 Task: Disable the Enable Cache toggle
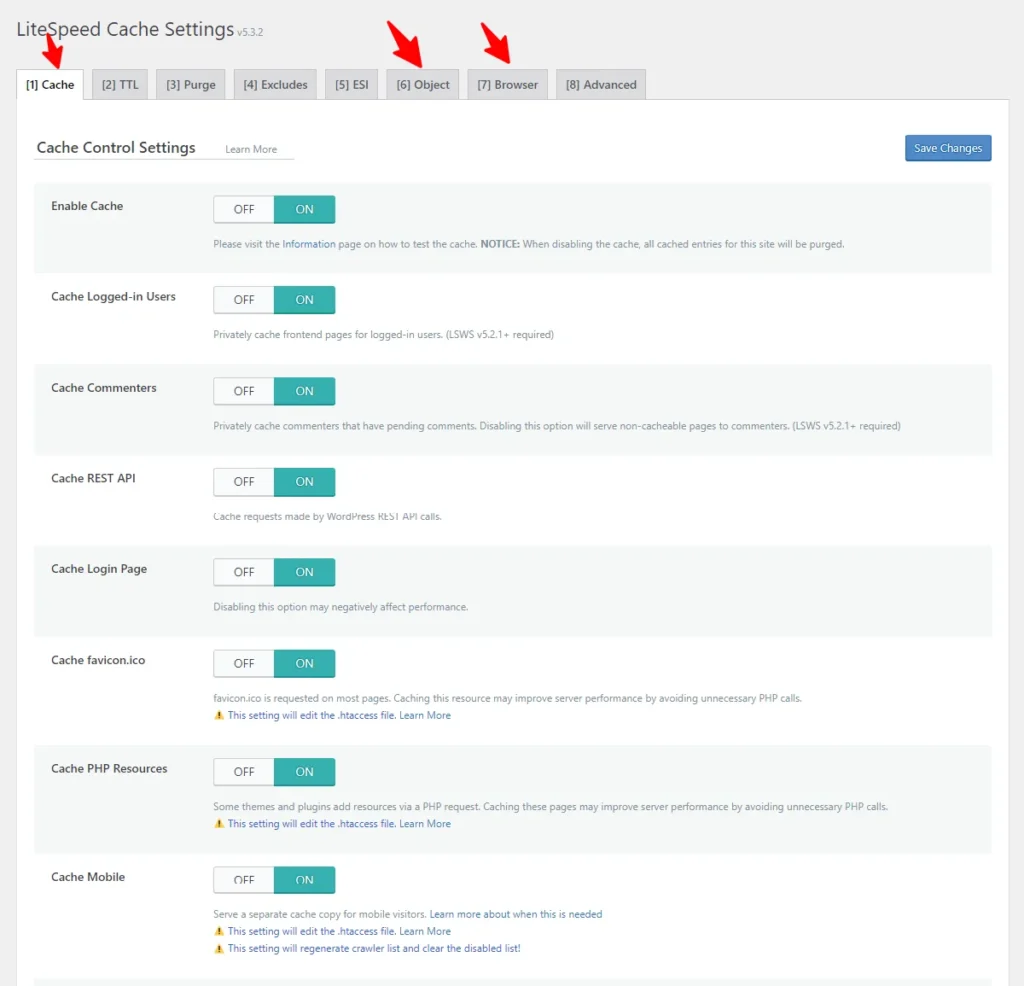click(243, 209)
